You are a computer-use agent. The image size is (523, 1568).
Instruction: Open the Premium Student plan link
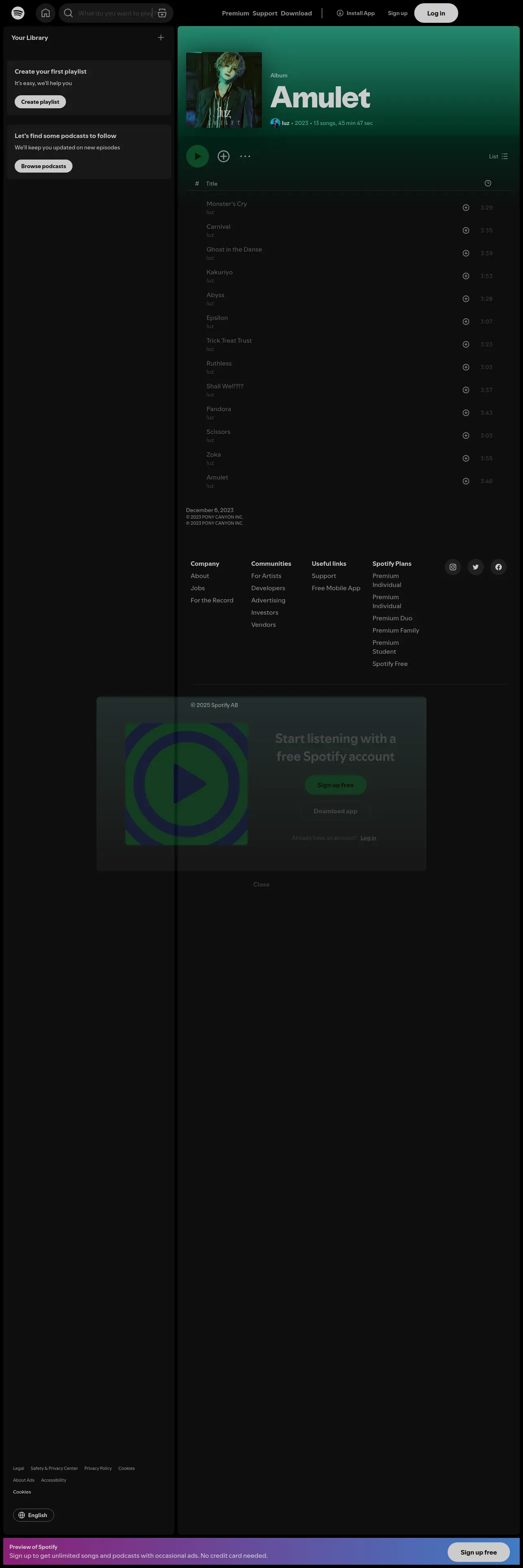tap(386, 647)
